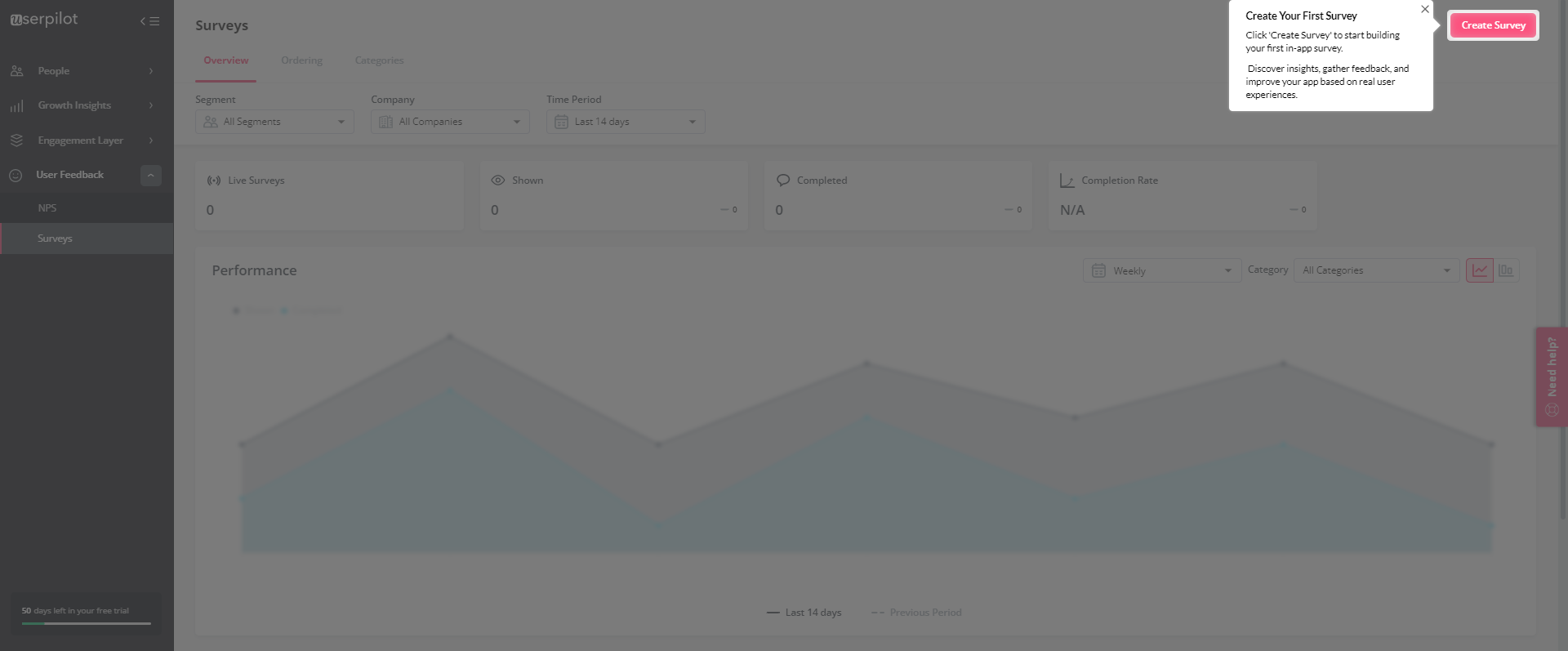Switch to line chart view

coord(1479,270)
